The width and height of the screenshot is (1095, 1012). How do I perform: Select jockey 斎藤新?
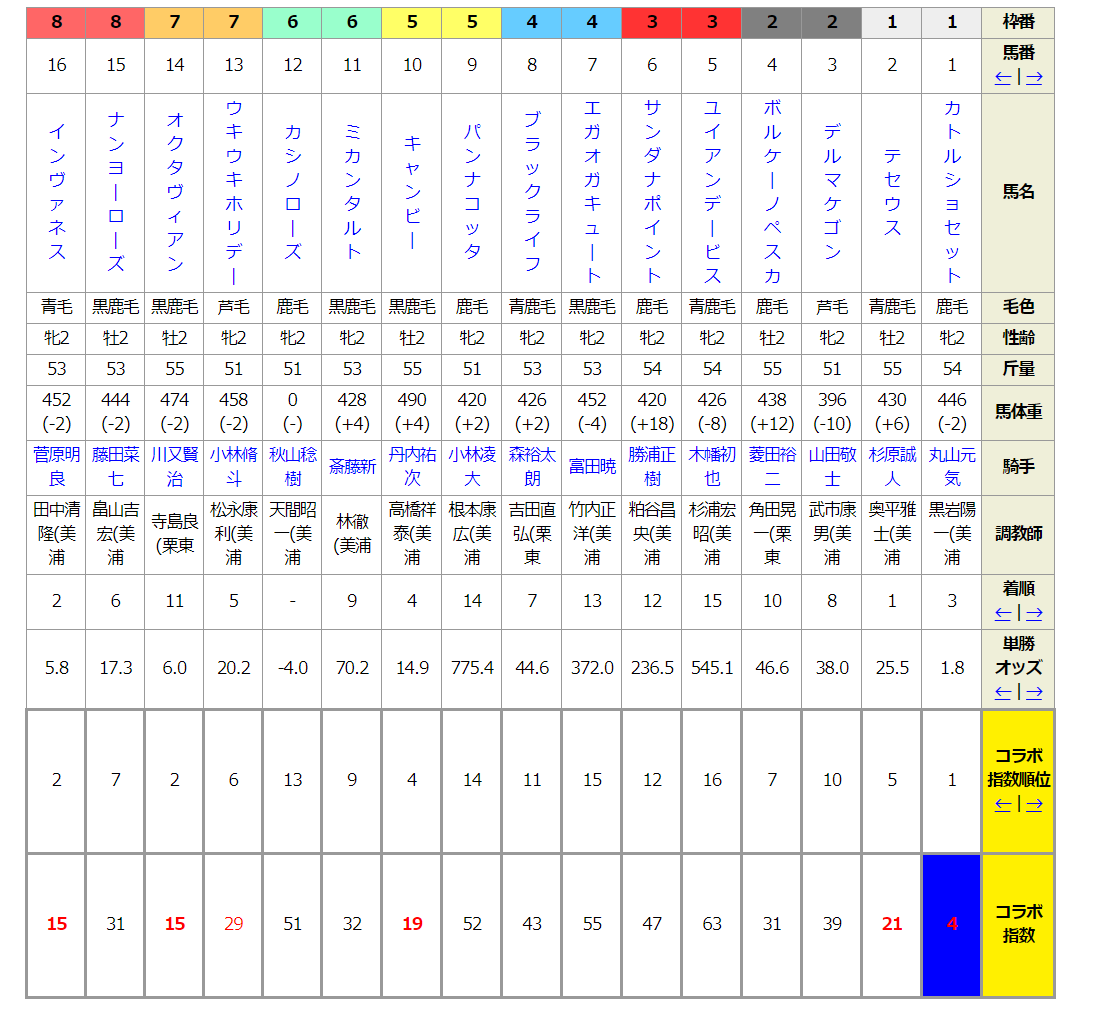[352, 467]
